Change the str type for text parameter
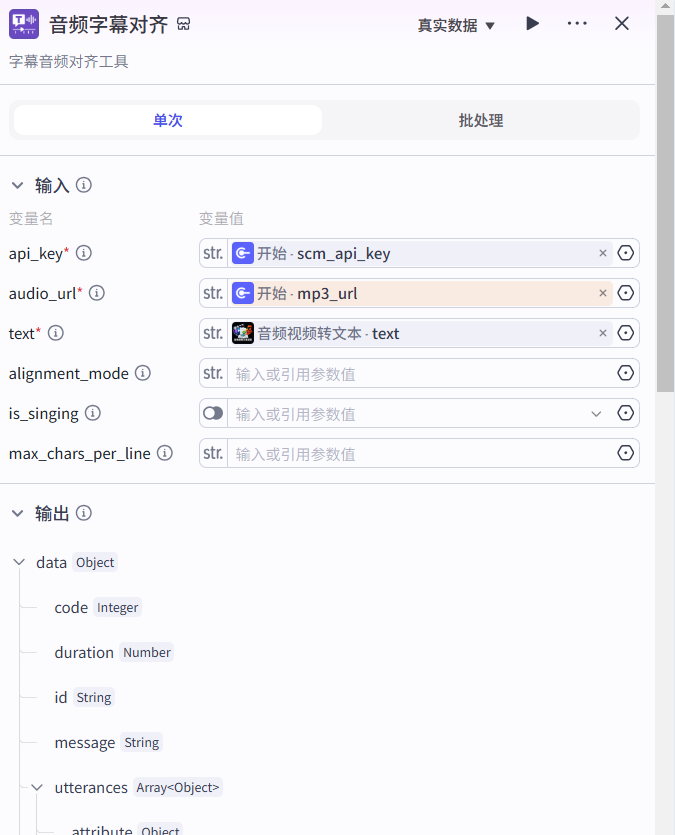The width and height of the screenshot is (675, 835). [x=212, y=333]
